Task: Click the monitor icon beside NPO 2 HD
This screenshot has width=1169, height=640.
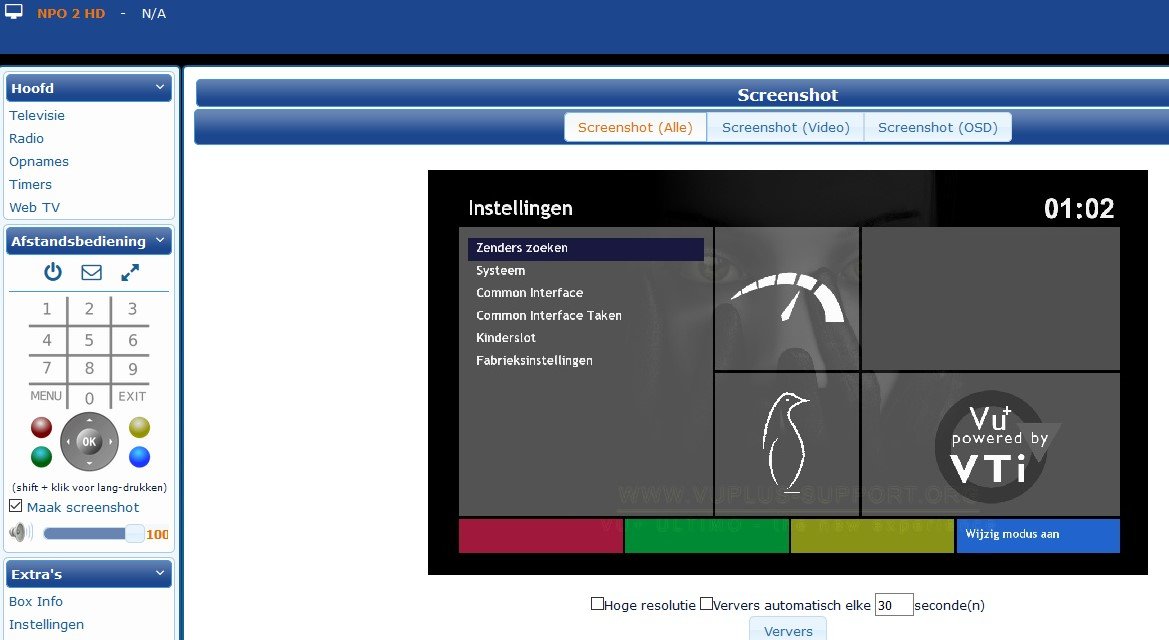Action: pos(13,12)
